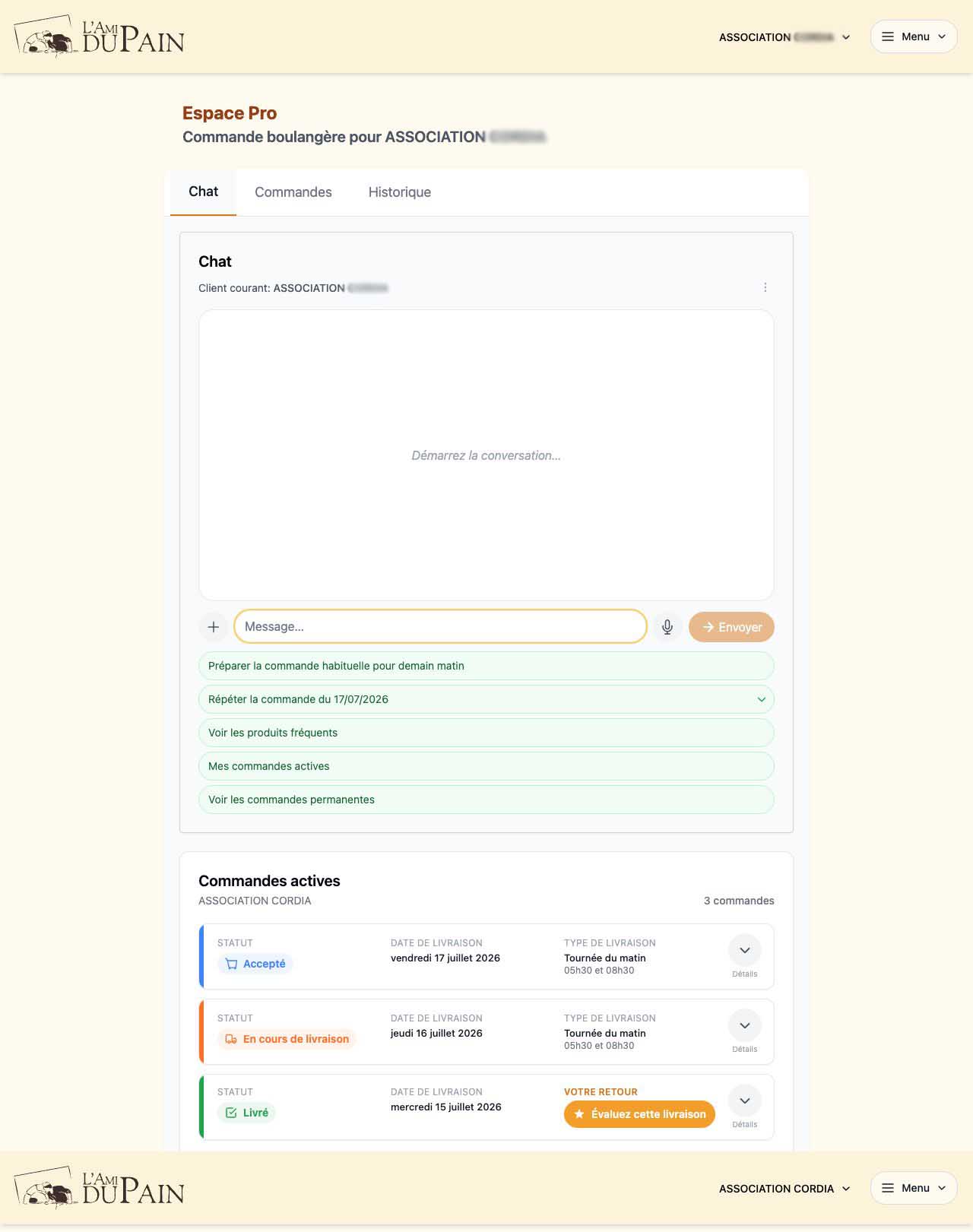Select 'Mes commandes actives' suggestion
Image resolution: width=973 pixels, height=1232 pixels.
(x=486, y=766)
